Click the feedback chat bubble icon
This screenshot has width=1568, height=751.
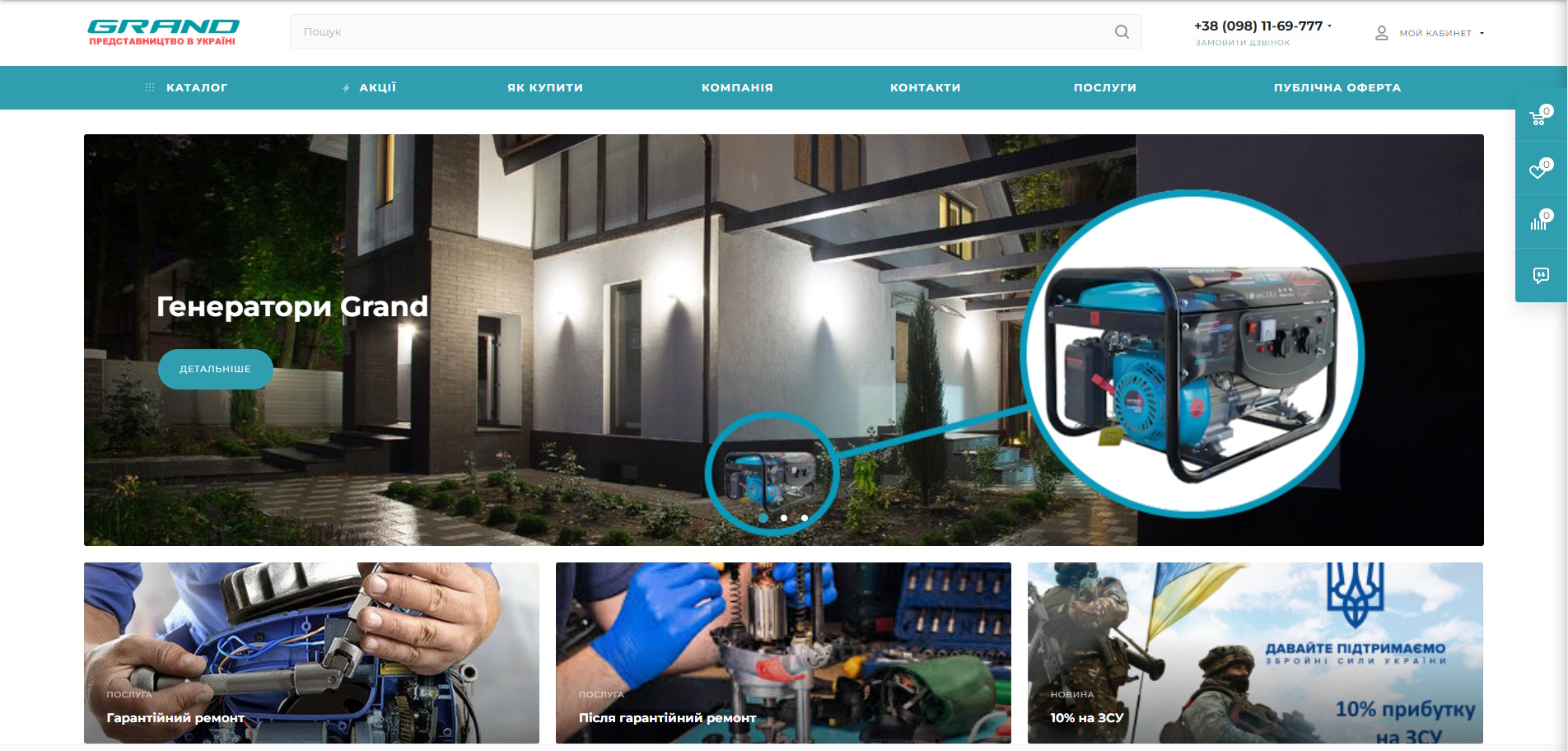(1541, 275)
